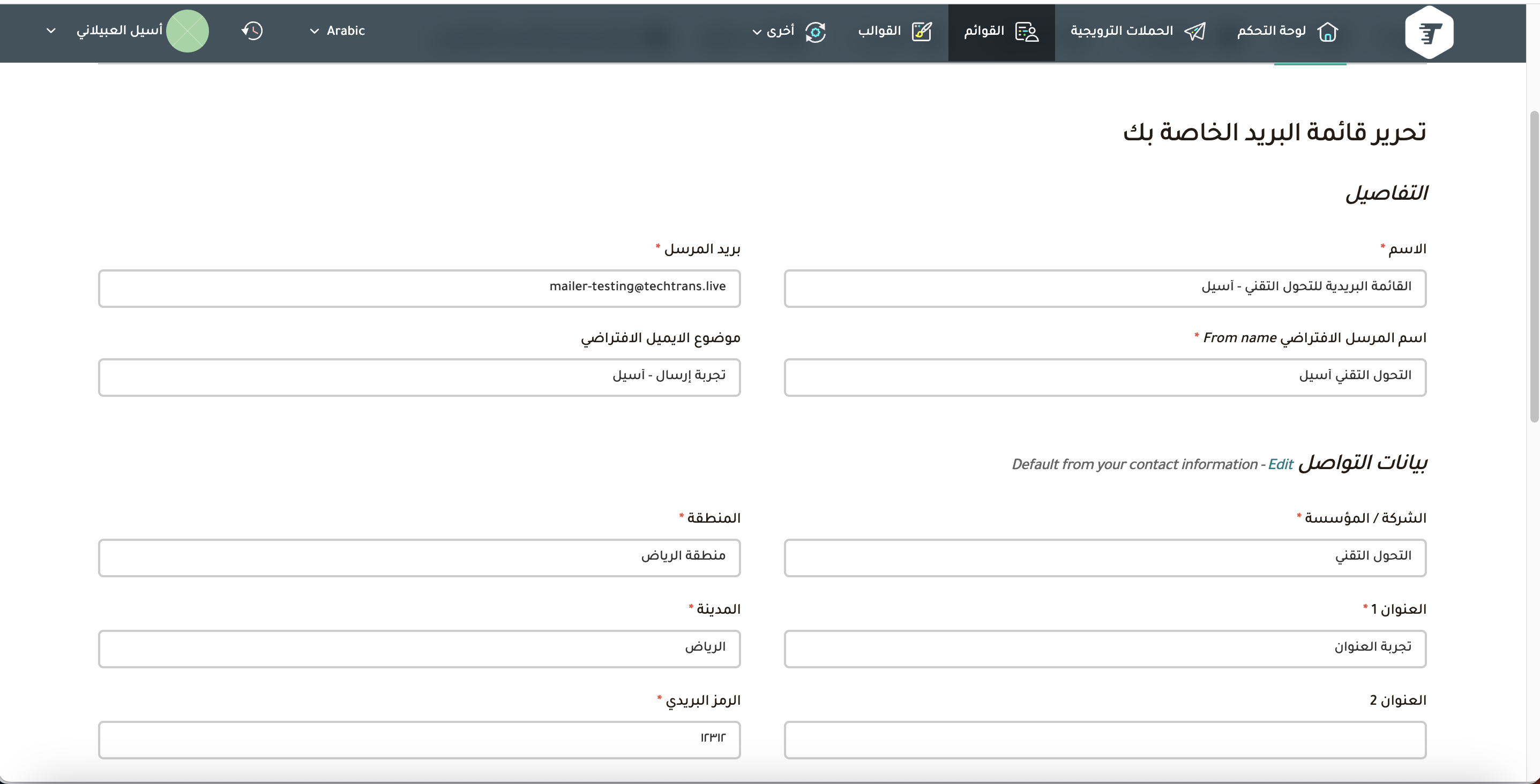Expand the Arabic language dropdown
Image resolution: width=1540 pixels, height=784 pixels.
pyautogui.click(x=338, y=31)
